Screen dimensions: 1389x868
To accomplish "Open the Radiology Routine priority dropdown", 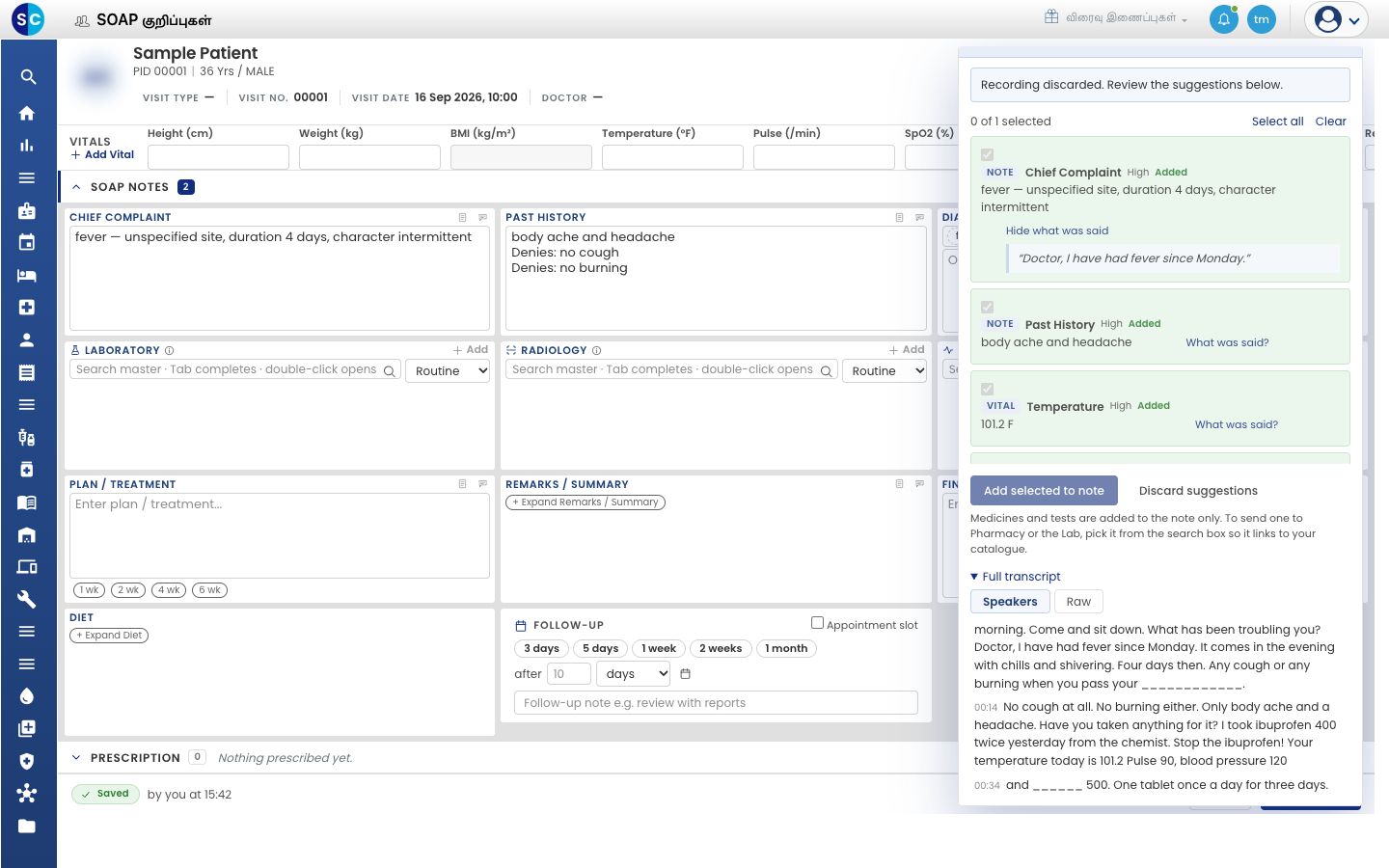I will pyautogui.click(x=885, y=371).
